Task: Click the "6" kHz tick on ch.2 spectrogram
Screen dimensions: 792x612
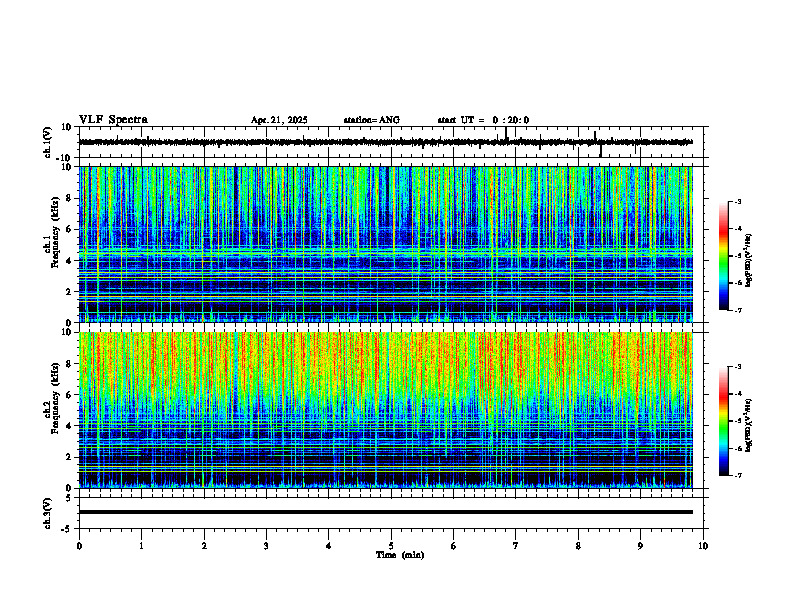Action: 70,395
